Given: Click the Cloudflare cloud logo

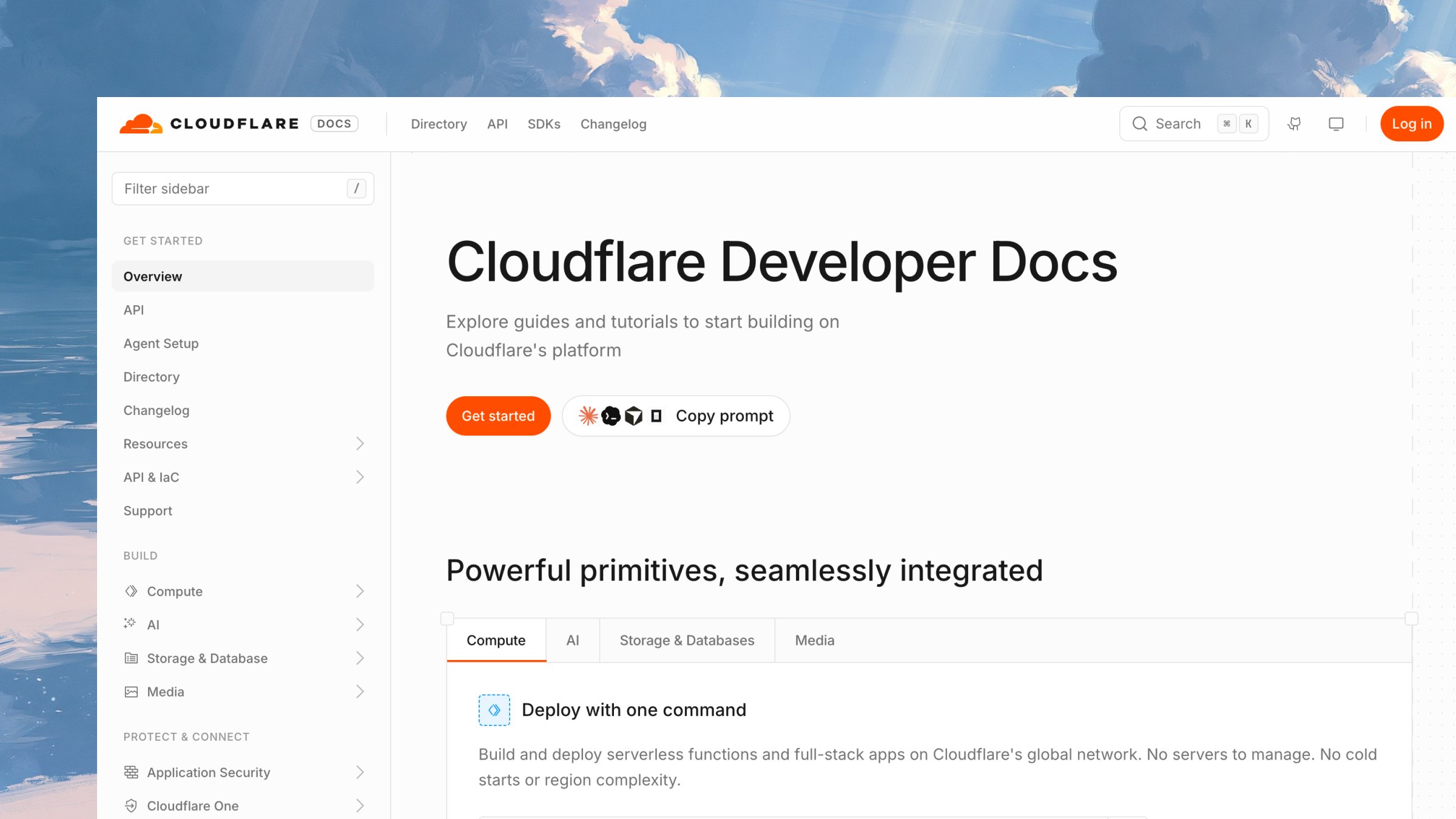Looking at the screenshot, I should (x=141, y=124).
